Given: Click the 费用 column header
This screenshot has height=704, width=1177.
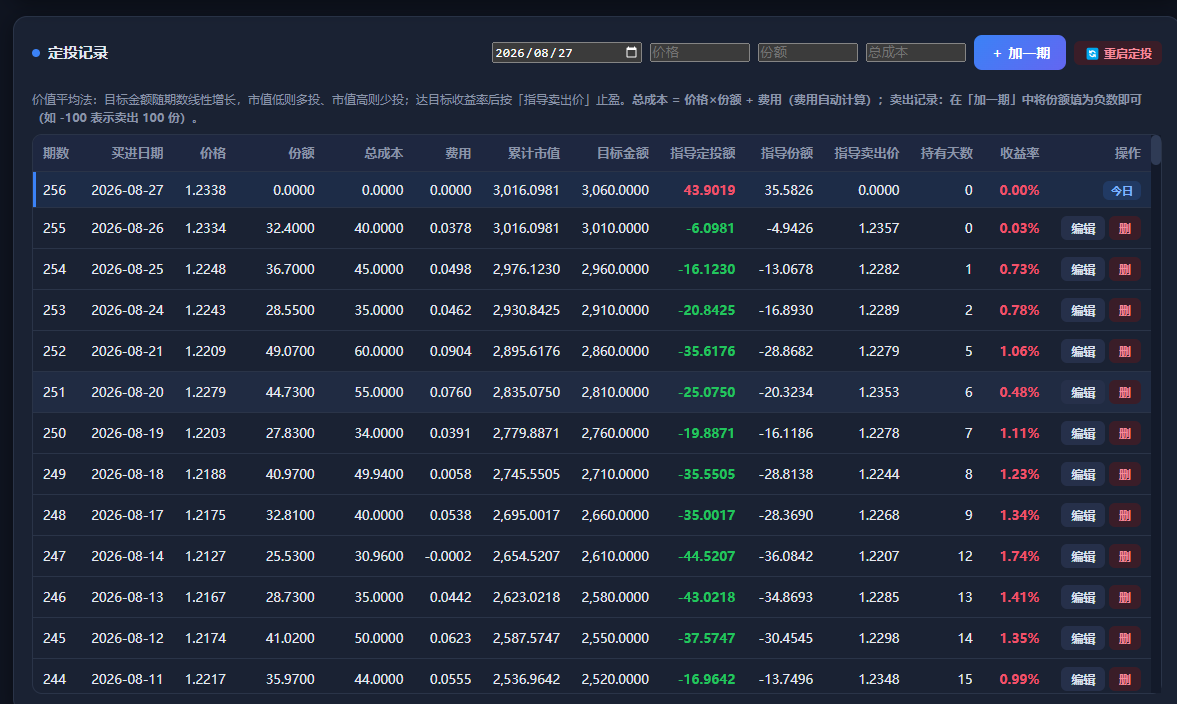Looking at the screenshot, I should 458,153.
